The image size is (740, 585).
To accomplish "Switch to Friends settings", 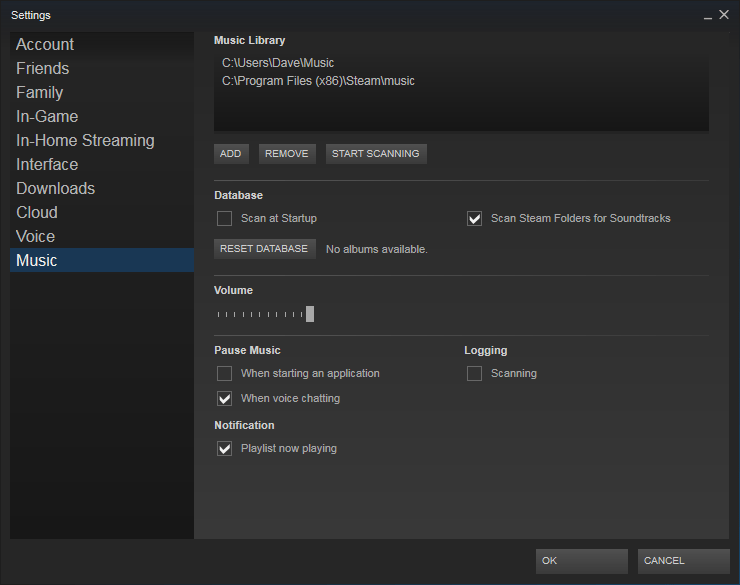I will point(43,68).
